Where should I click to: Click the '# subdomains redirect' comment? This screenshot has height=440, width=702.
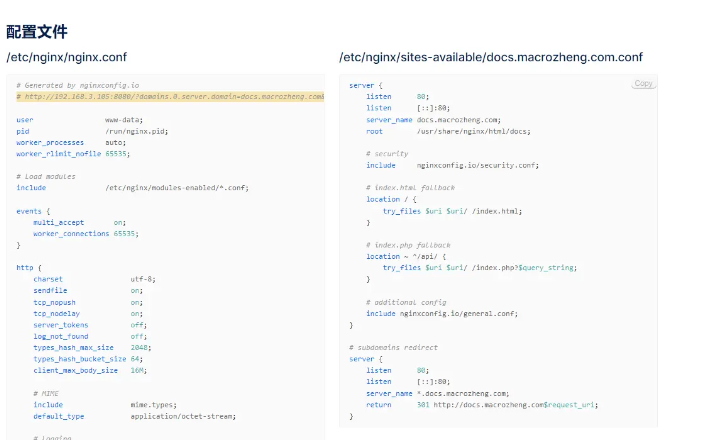[x=393, y=348]
